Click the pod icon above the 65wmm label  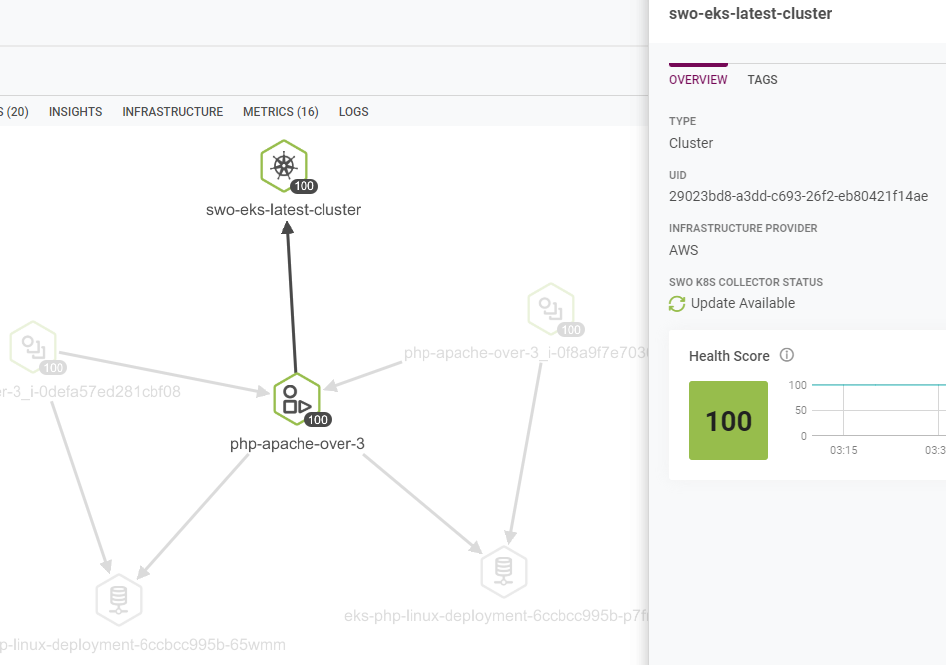click(x=119, y=599)
